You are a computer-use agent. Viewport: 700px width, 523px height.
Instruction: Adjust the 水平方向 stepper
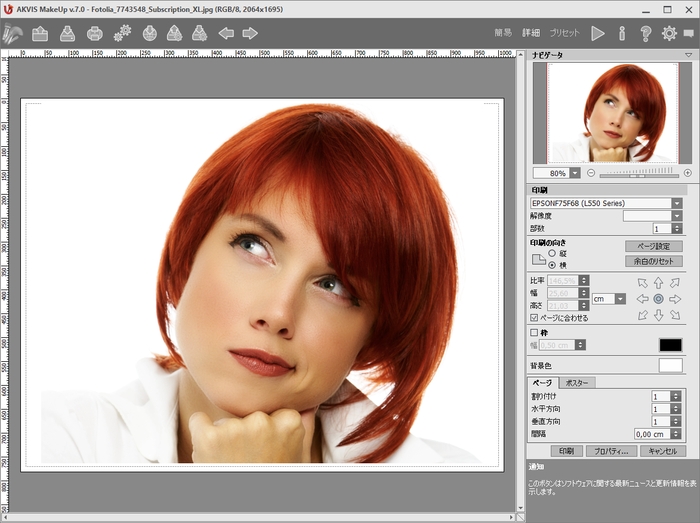tap(675, 409)
